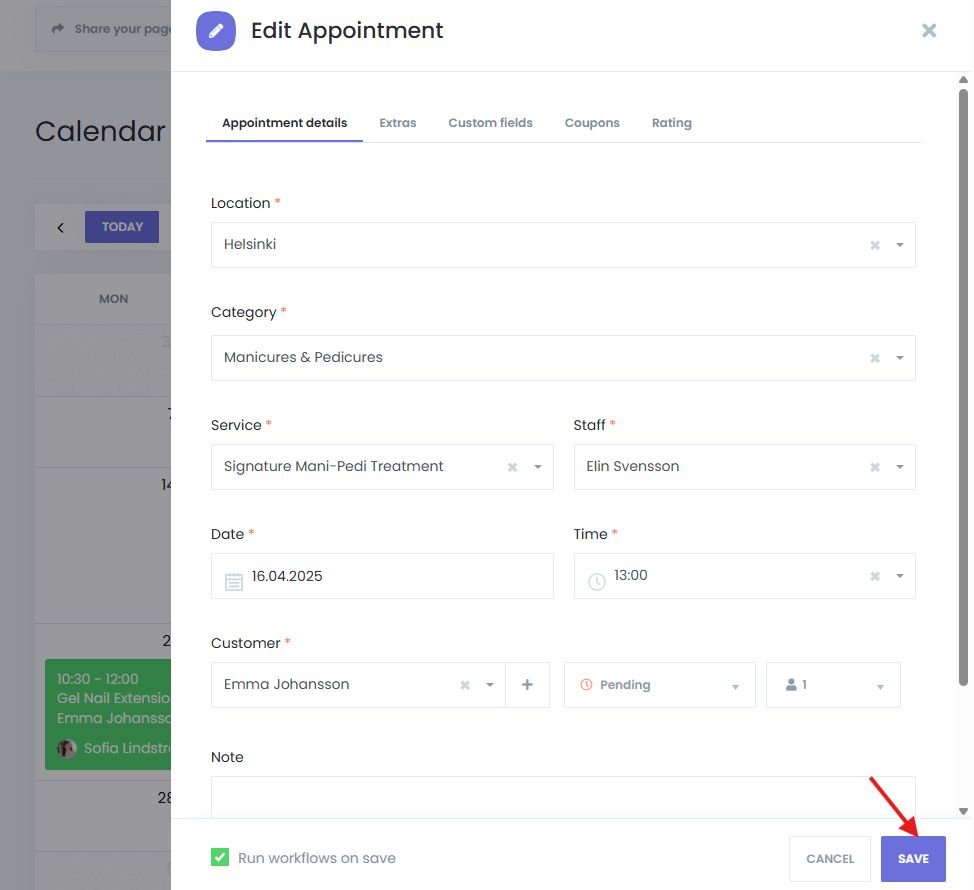Image resolution: width=974 pixels, height=890 pixels.
Task: Open the Custom fields tab
Action: pos(490,123)
